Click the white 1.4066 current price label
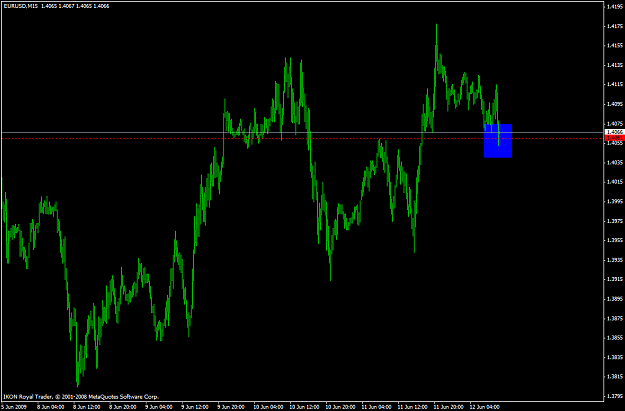 click(x=615, y=132)
